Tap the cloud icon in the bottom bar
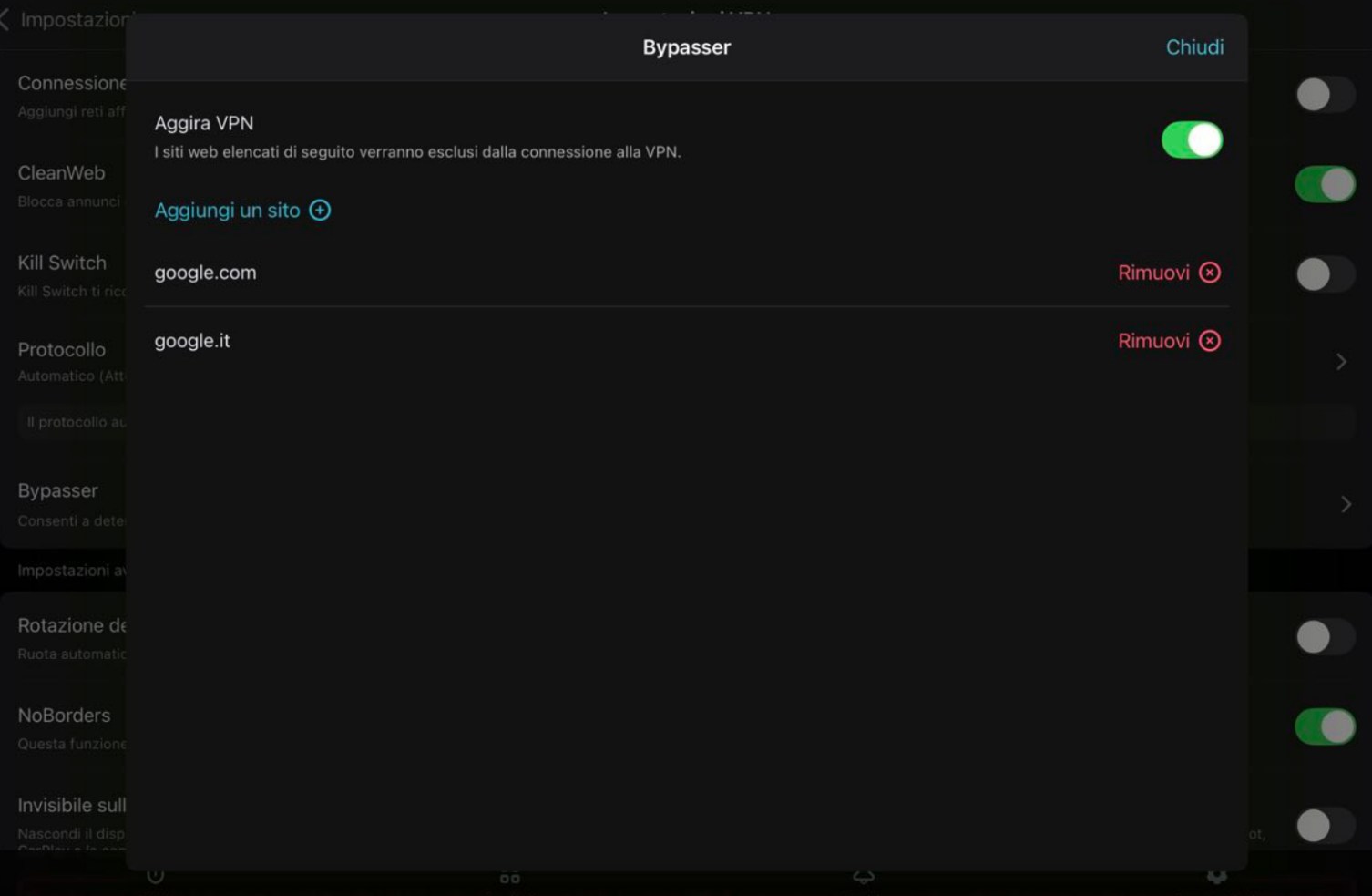The height and width of the screenshot is (896, 1372). click(x=863, y=875)
